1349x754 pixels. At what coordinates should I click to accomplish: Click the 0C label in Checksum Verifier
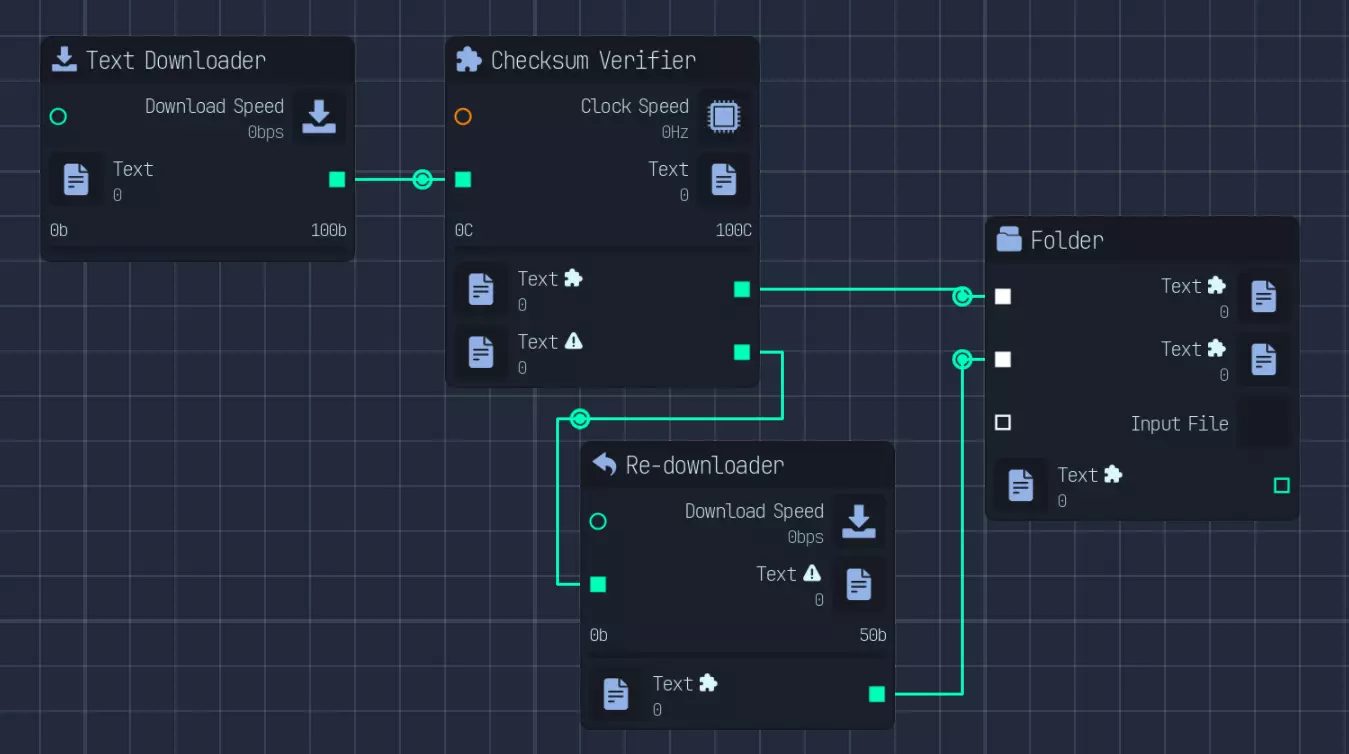click(x=464, y=230)
